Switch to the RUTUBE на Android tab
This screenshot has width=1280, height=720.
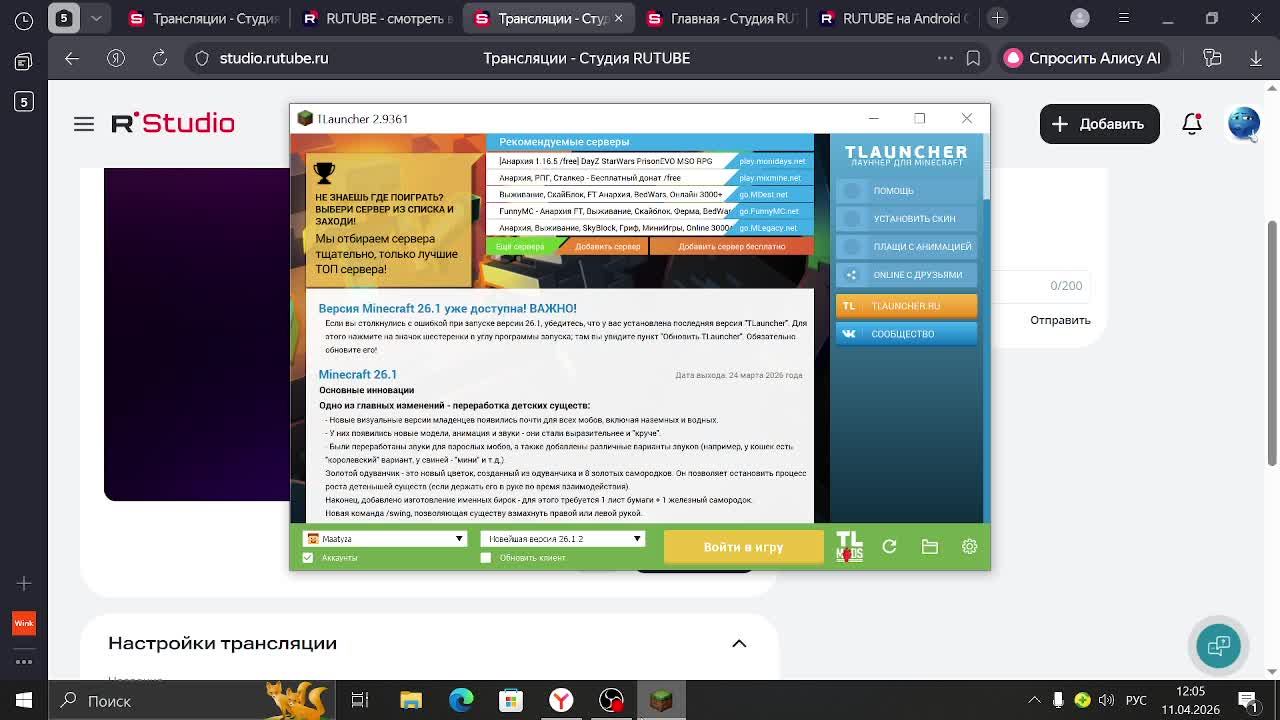pos(894,18)
